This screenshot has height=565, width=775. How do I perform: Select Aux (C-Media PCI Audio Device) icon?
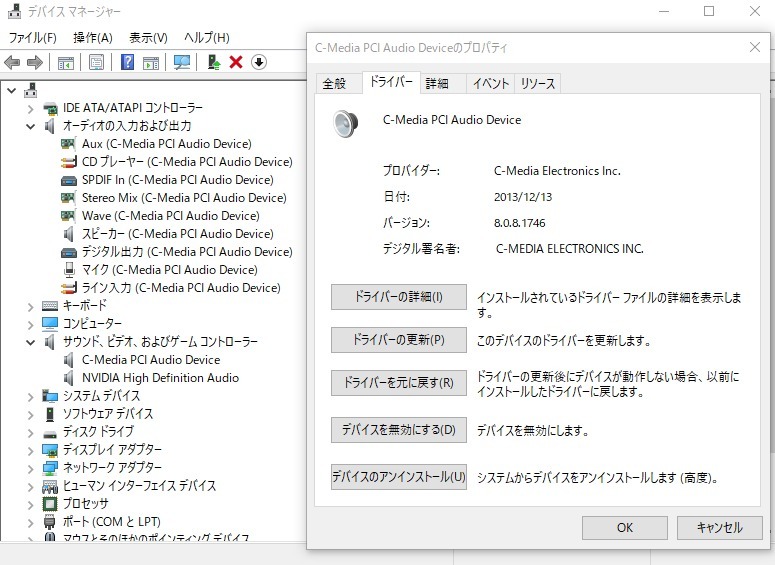click(68, 144)
